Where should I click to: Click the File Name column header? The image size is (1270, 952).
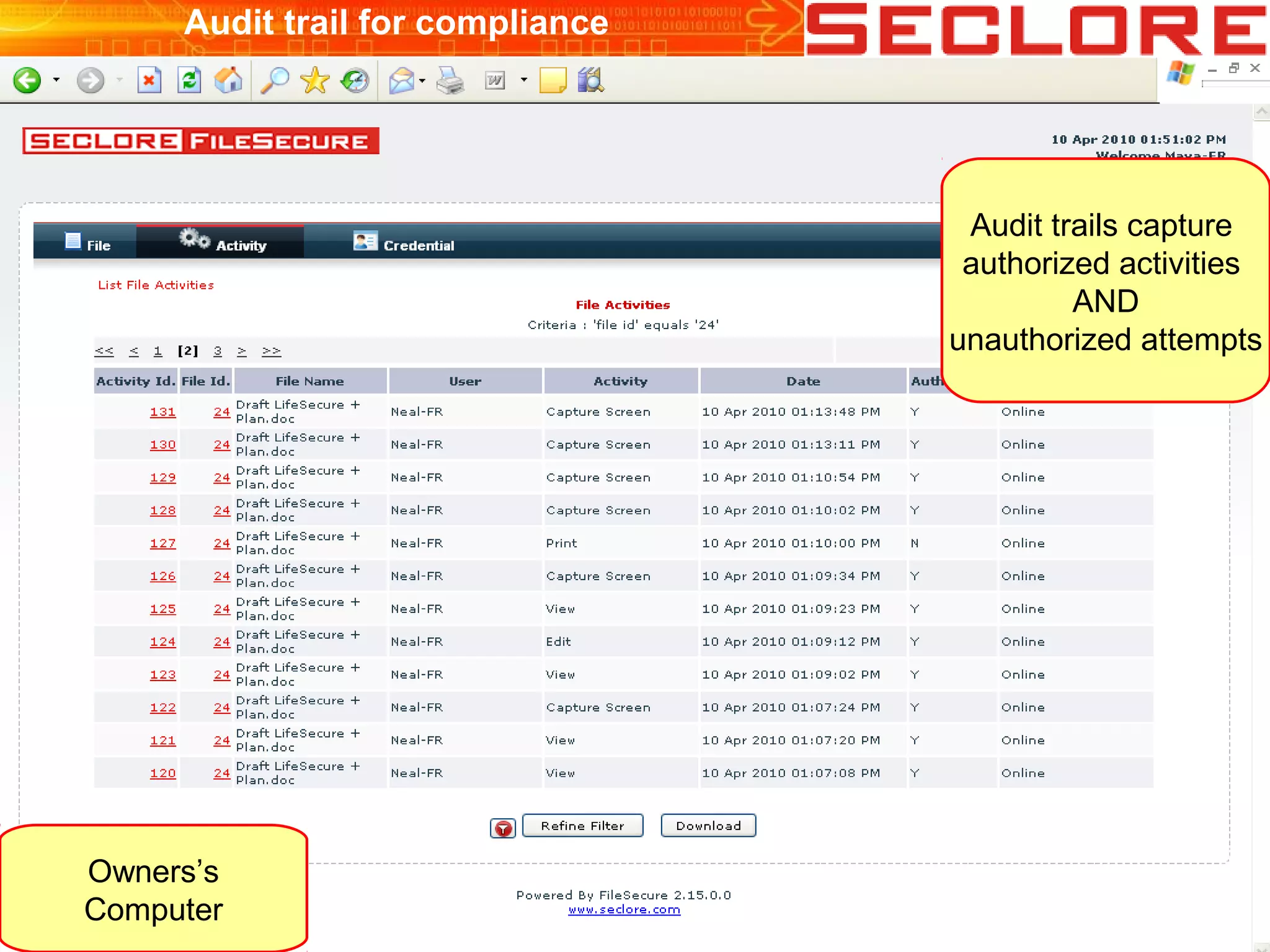pyautogui.click(x=310, y=381)
